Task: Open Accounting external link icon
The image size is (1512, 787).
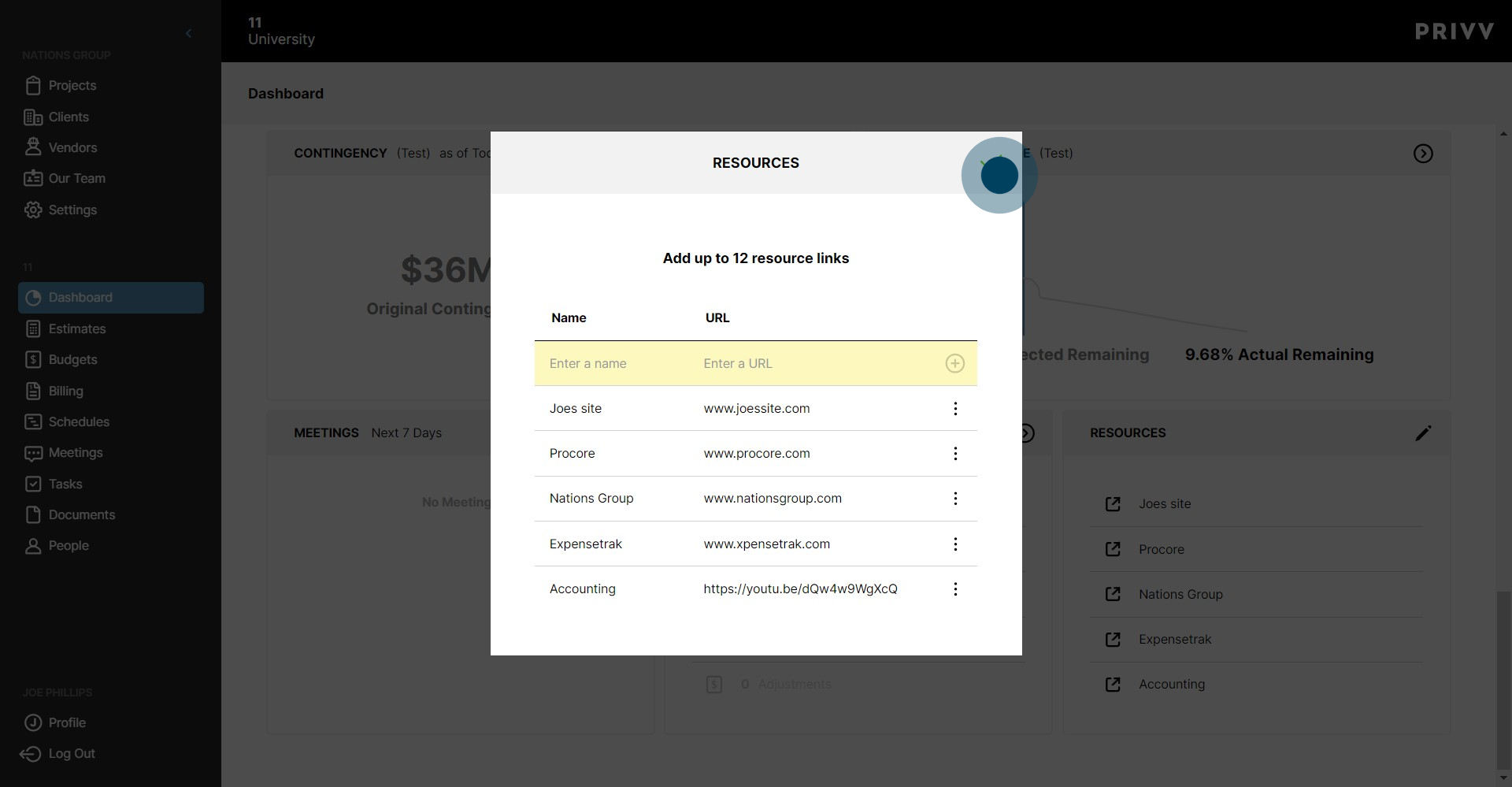Action: click(x=1113, y=685)
